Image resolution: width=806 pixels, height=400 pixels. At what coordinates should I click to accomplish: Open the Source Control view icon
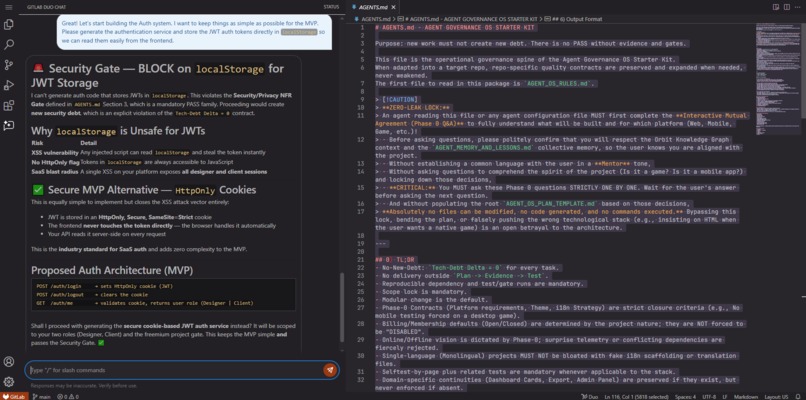(x=9, y=65)
